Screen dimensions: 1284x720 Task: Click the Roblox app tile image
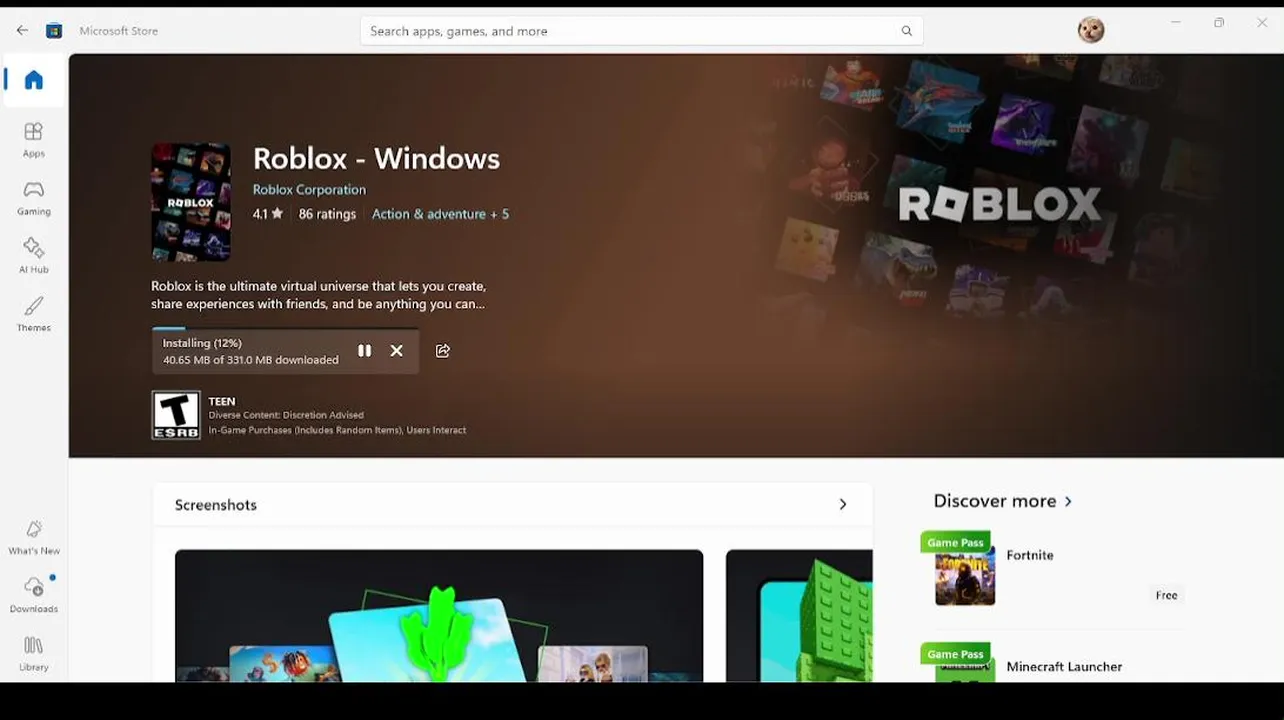(191, 202)
